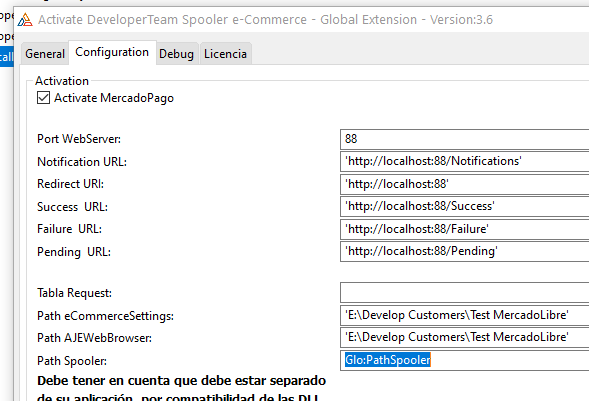Click the dialog title bar text
The image size is (589, 401).
(265, 20)
